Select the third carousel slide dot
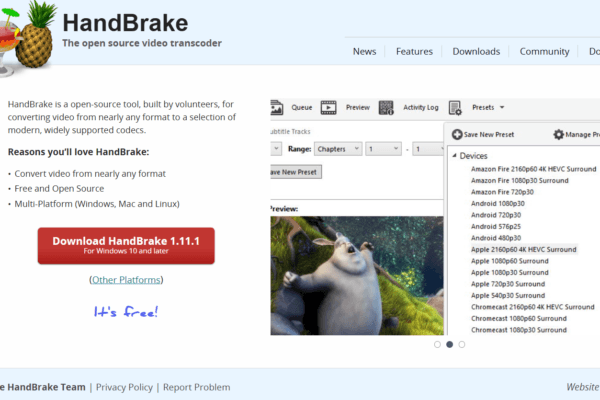This screenshot has width=600, height=400. pyautogui.click(x=462, y=344)
